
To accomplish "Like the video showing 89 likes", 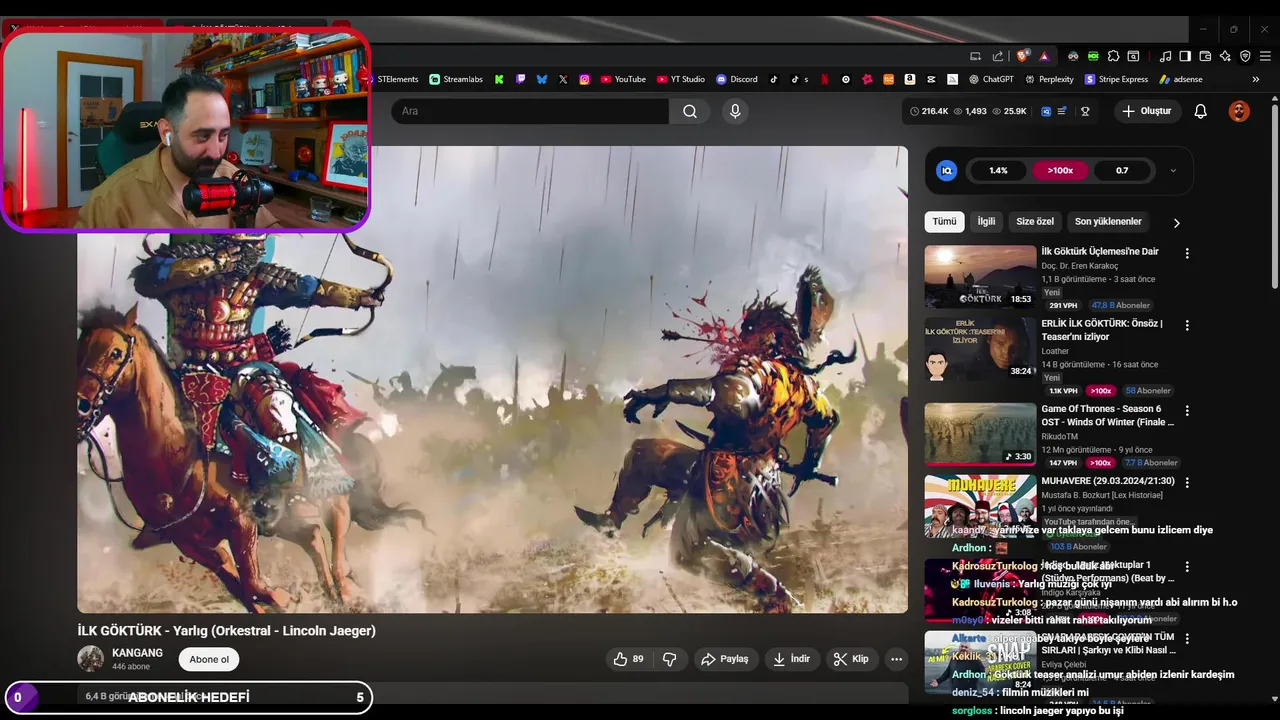I will pos(628,659).
